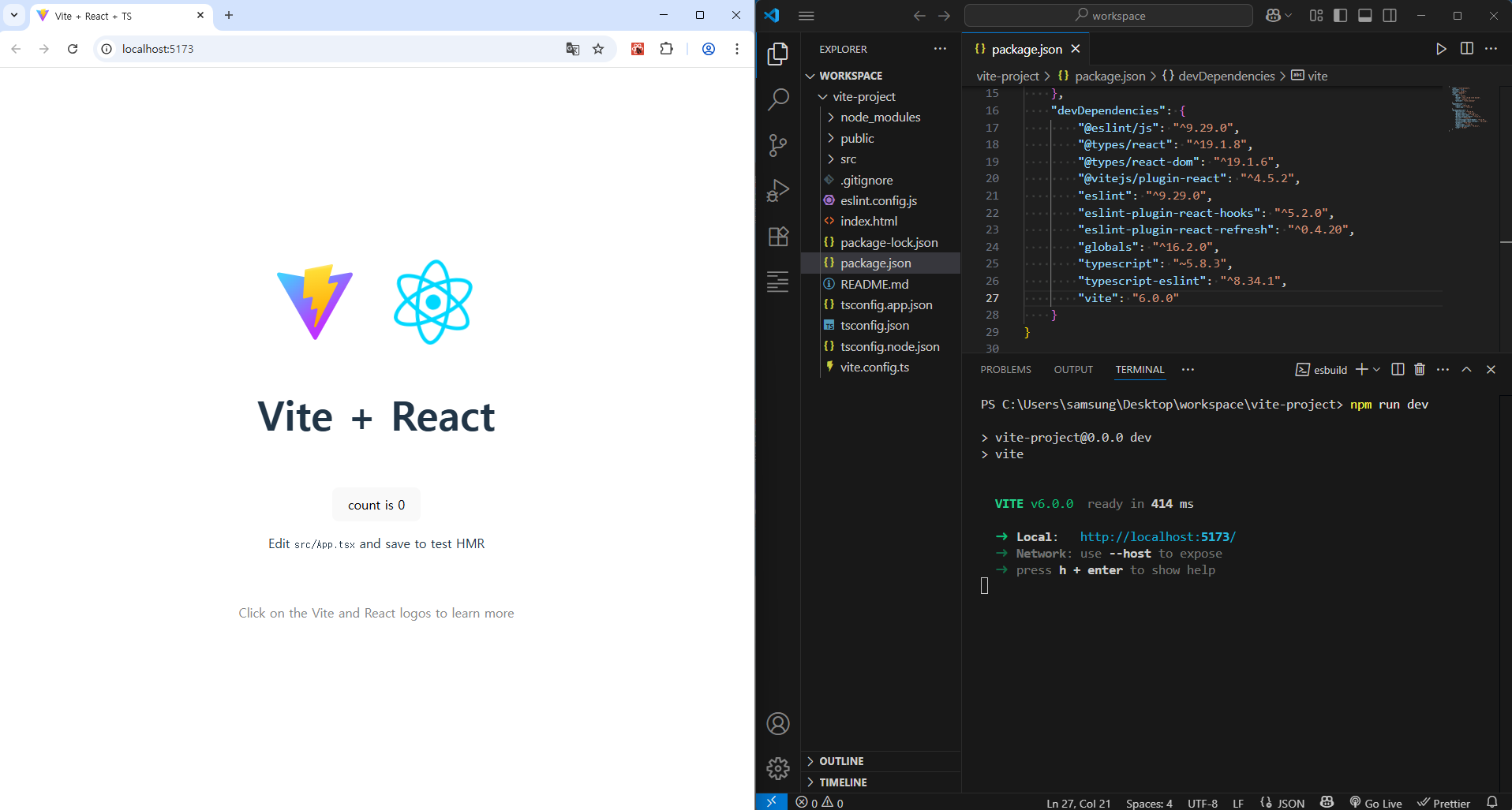The height and width of the screenshot is (810, 1512).
Task: Click the New Terminal plus button
Action: click(1361, 369)
